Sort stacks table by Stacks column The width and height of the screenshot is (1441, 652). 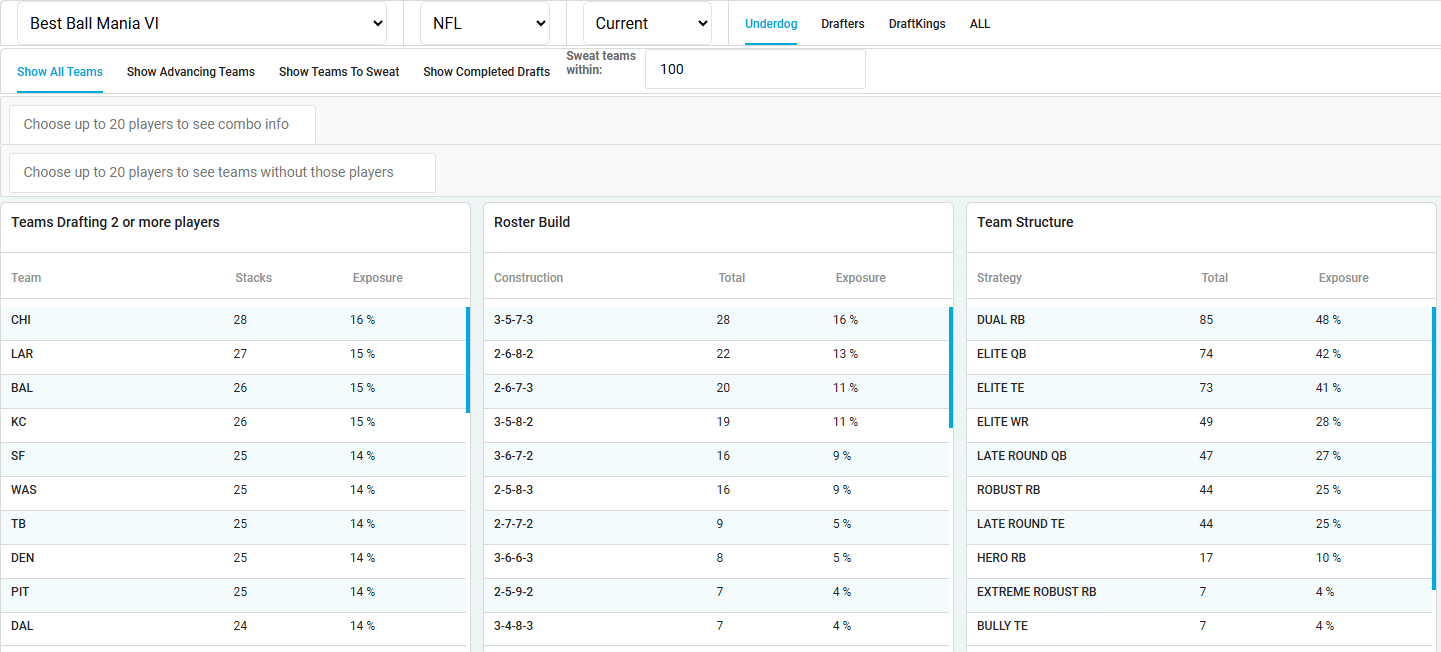[253, 278]
